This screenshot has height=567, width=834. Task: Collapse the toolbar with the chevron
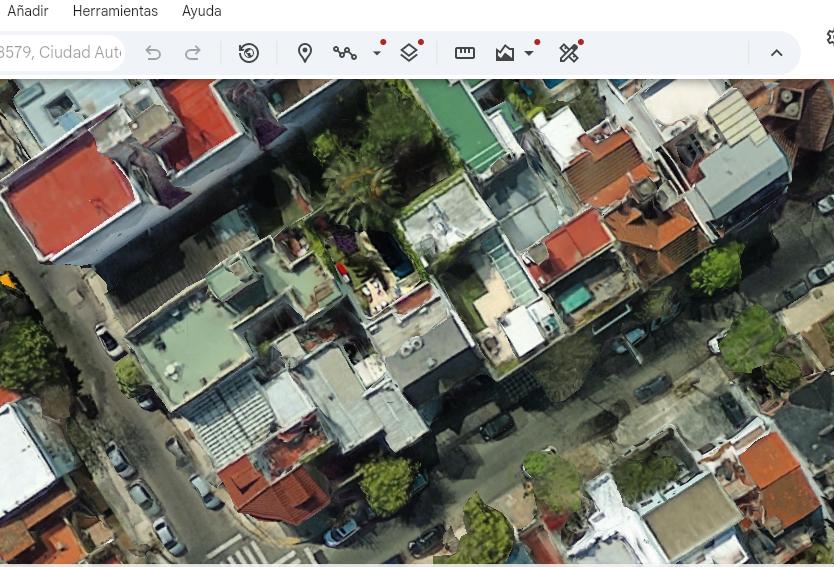(x=777, y=53)
